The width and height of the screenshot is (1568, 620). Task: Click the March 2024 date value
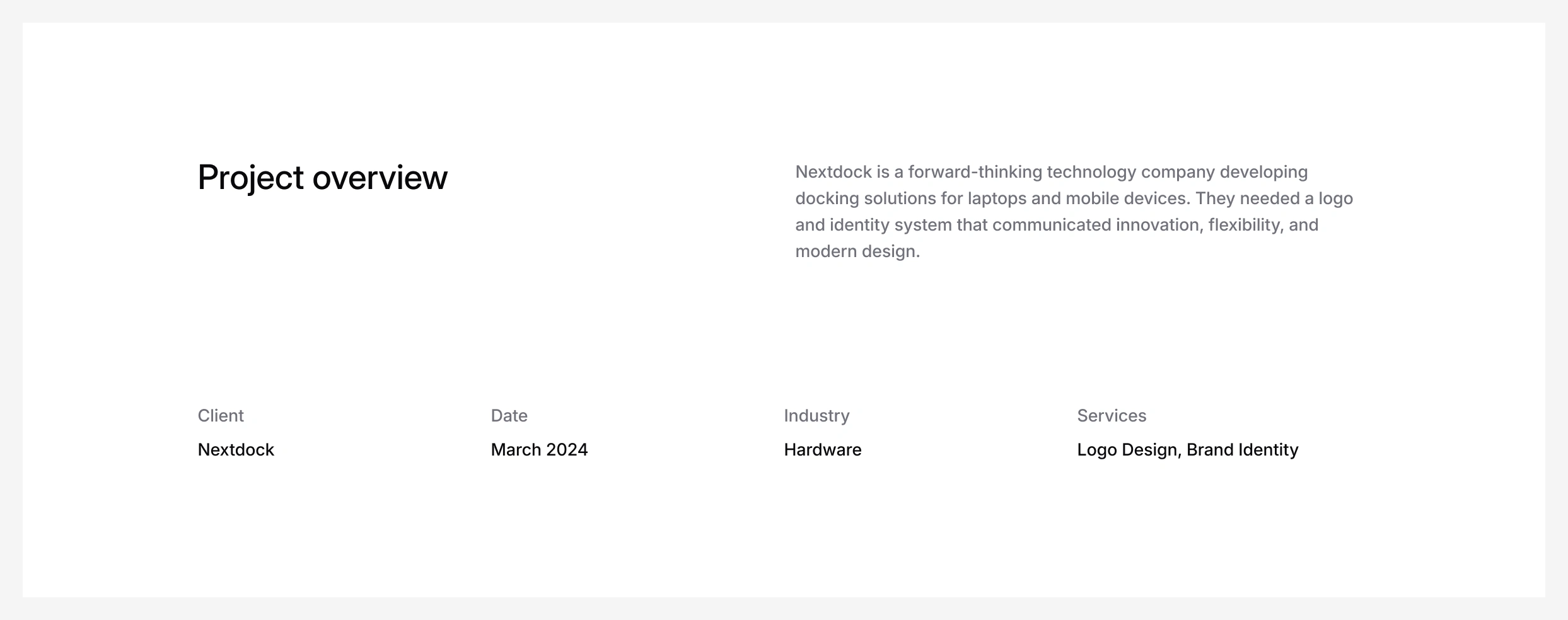tap(539, 450)
